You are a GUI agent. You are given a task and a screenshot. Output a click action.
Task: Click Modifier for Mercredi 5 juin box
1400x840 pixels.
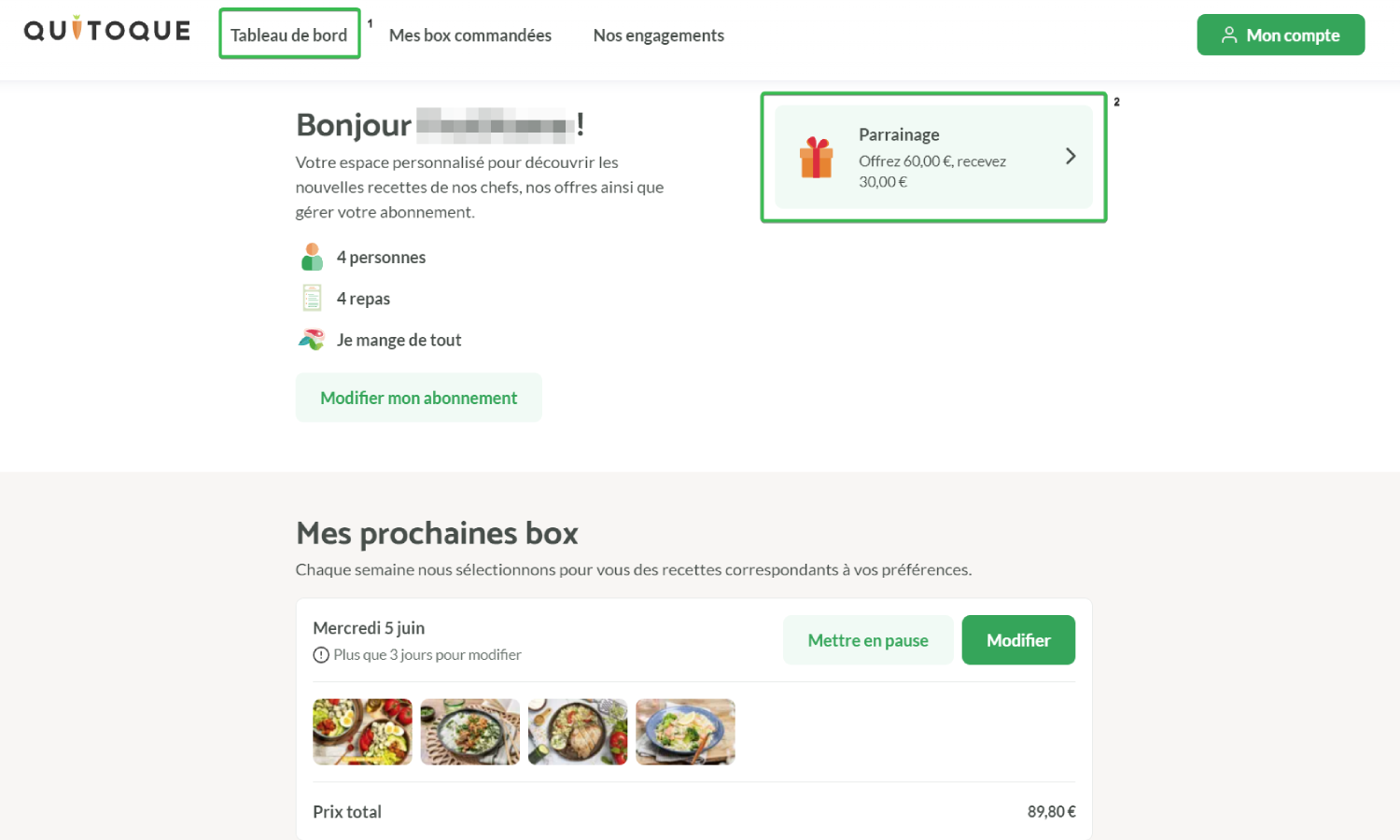click(x=1018, y=640)
